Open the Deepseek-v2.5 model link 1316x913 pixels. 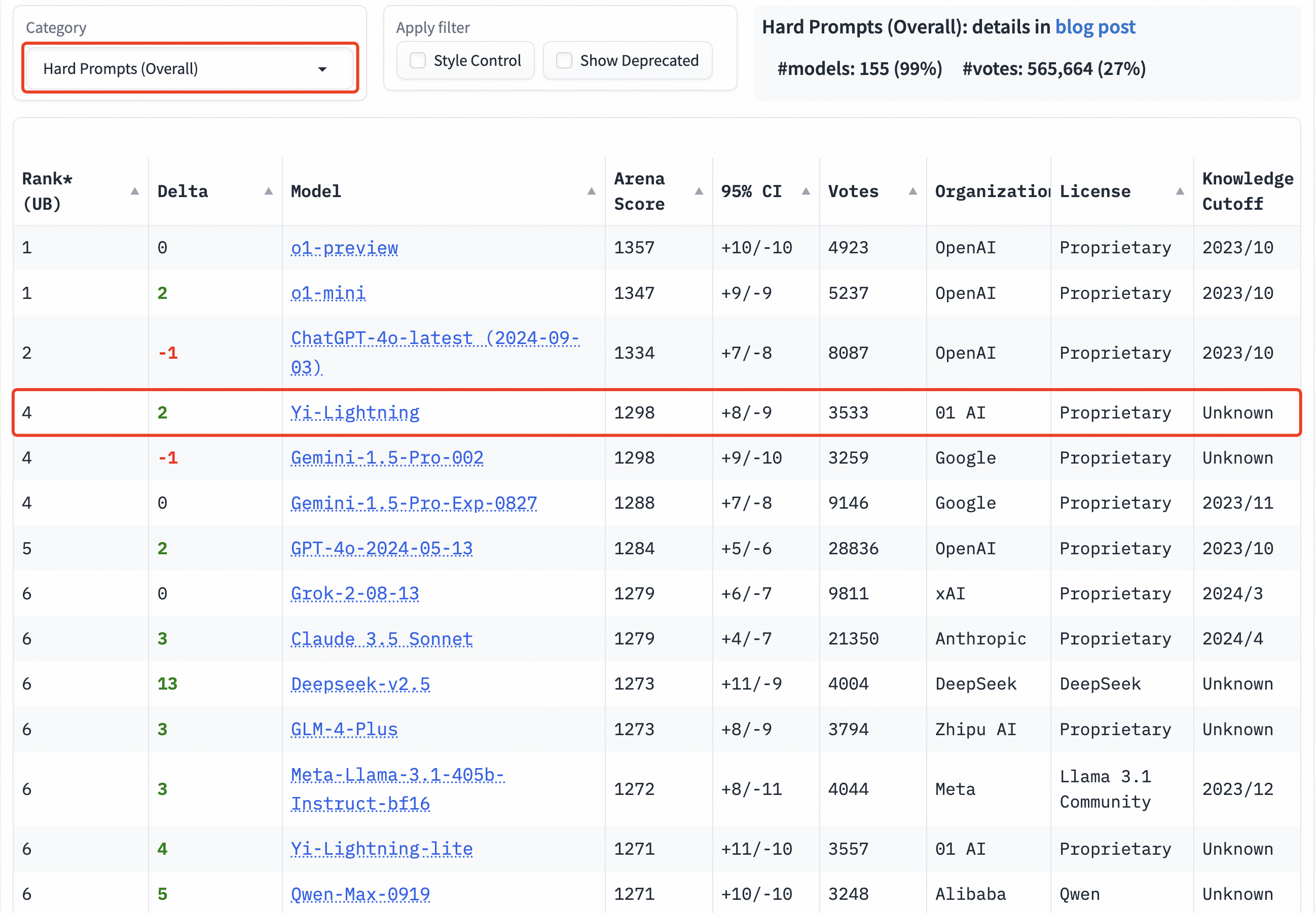(360, 683)
